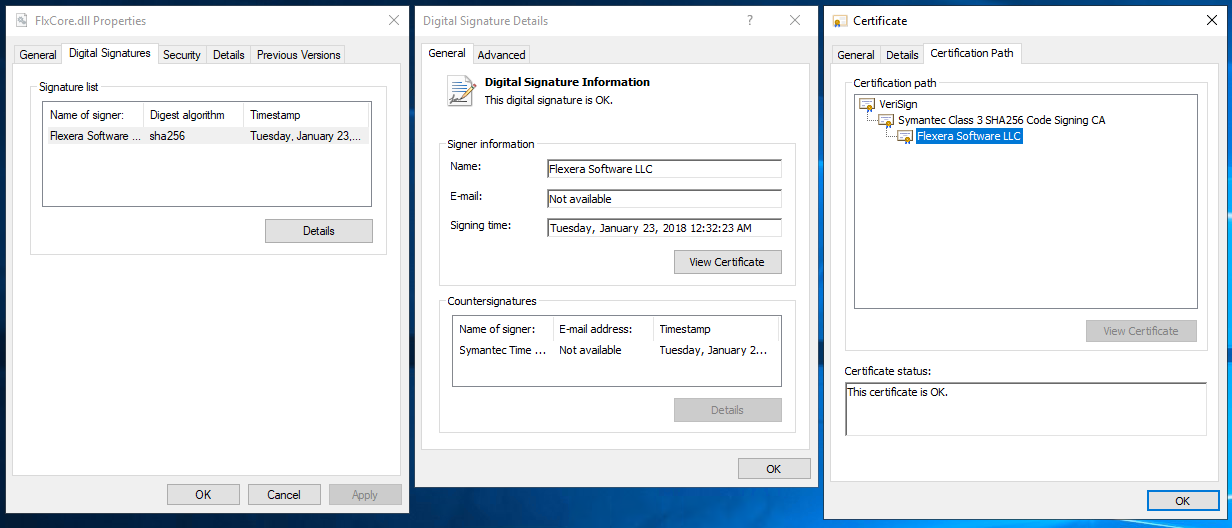Screen dimensions: 1232x528
Task: Select VeriSign node in certification path
Action: 898,104
